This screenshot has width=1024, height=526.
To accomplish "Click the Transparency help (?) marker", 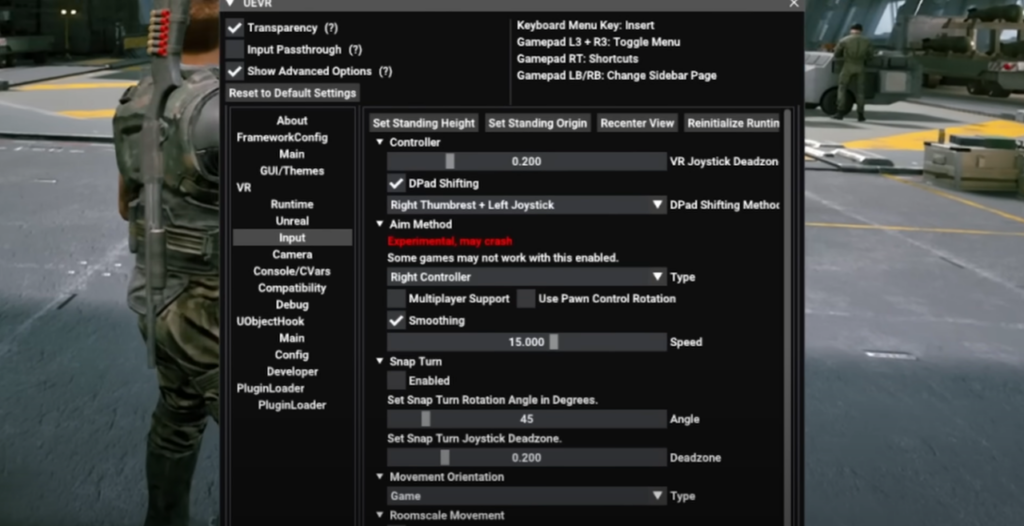I will [x=330, y=28].
